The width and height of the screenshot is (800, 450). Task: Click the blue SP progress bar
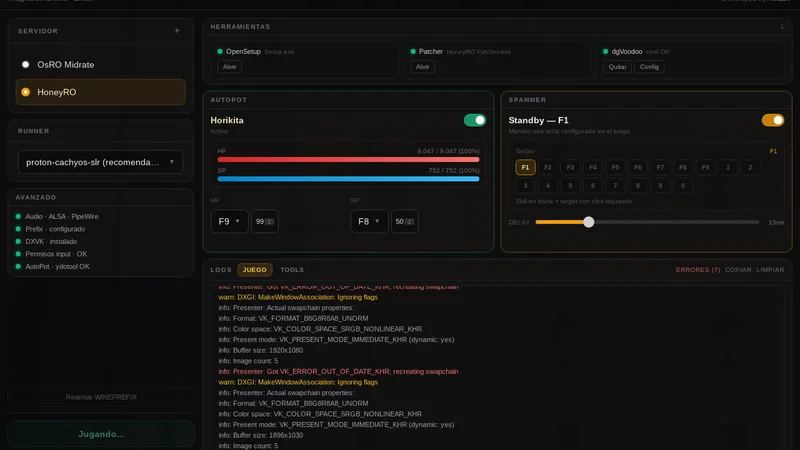348,179
